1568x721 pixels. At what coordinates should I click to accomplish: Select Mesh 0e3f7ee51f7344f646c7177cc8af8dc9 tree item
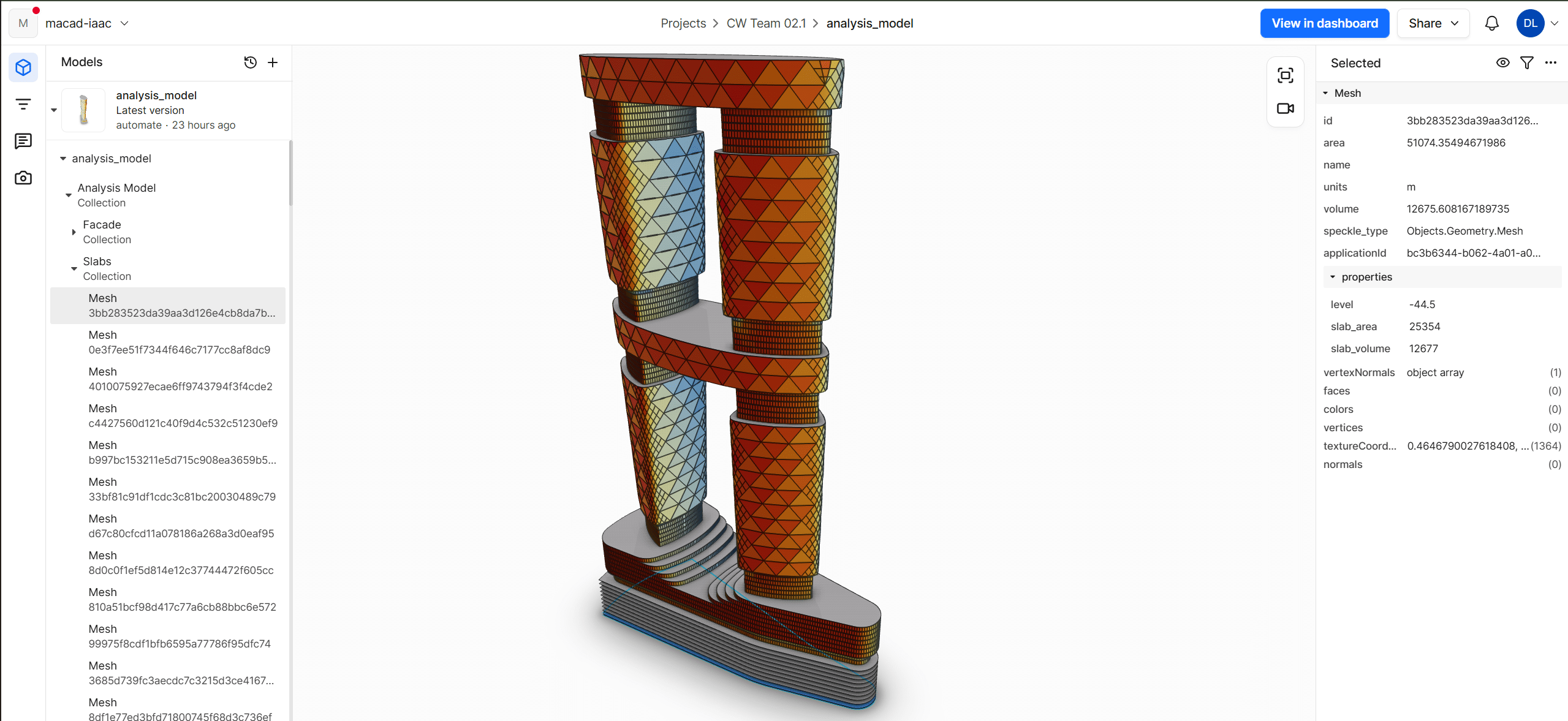(179, 342)
